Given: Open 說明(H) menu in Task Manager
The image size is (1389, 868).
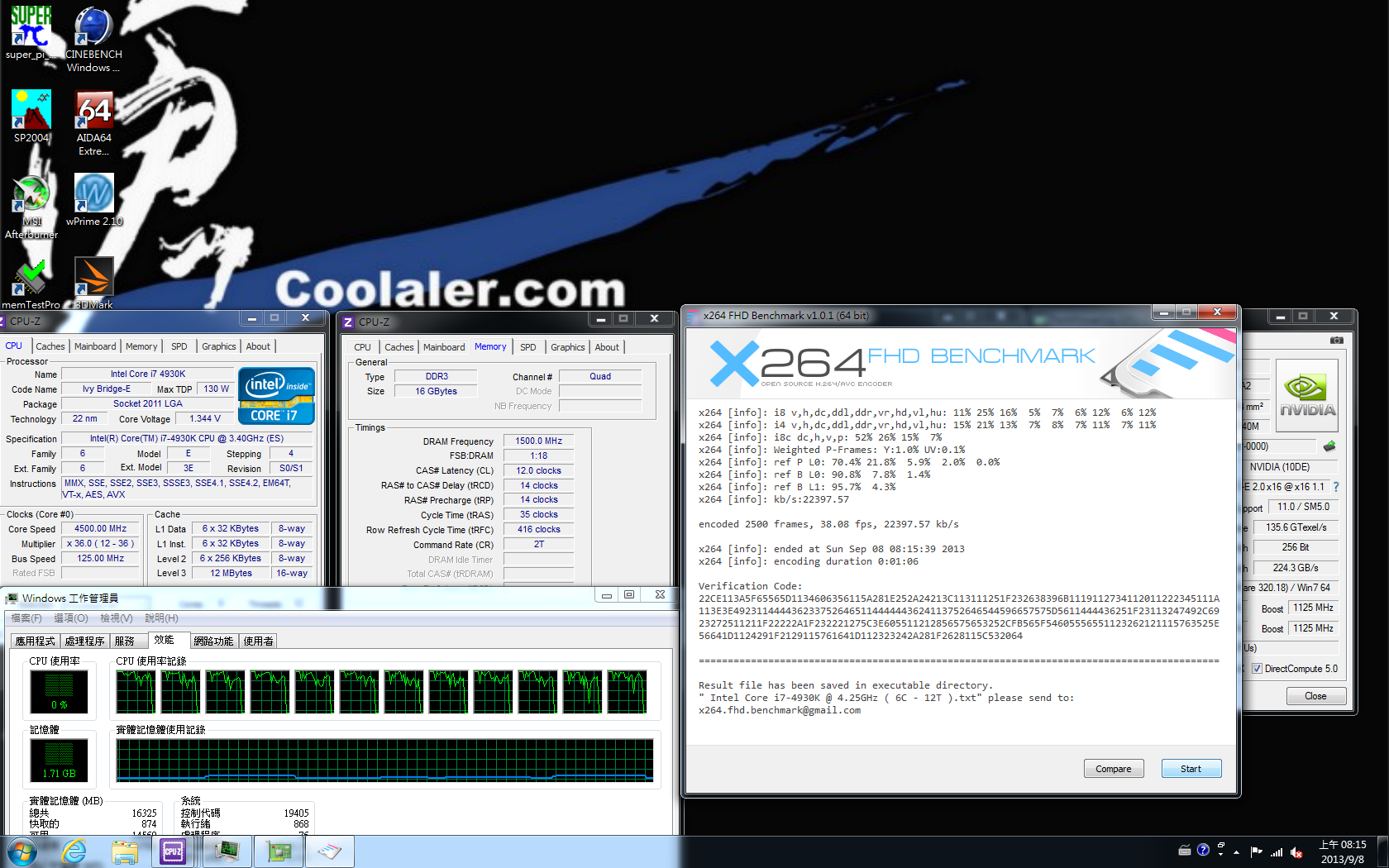Looking at the screenshot, I should [x=161, y=618].
